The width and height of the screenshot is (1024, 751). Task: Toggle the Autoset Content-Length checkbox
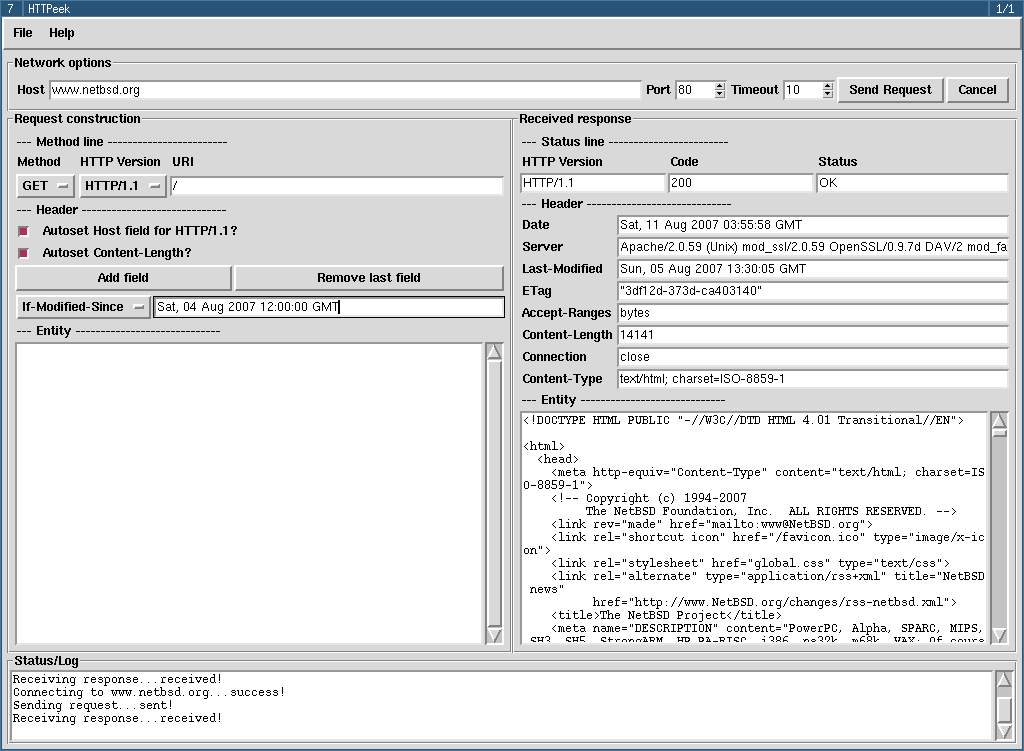tap(24, 253)
